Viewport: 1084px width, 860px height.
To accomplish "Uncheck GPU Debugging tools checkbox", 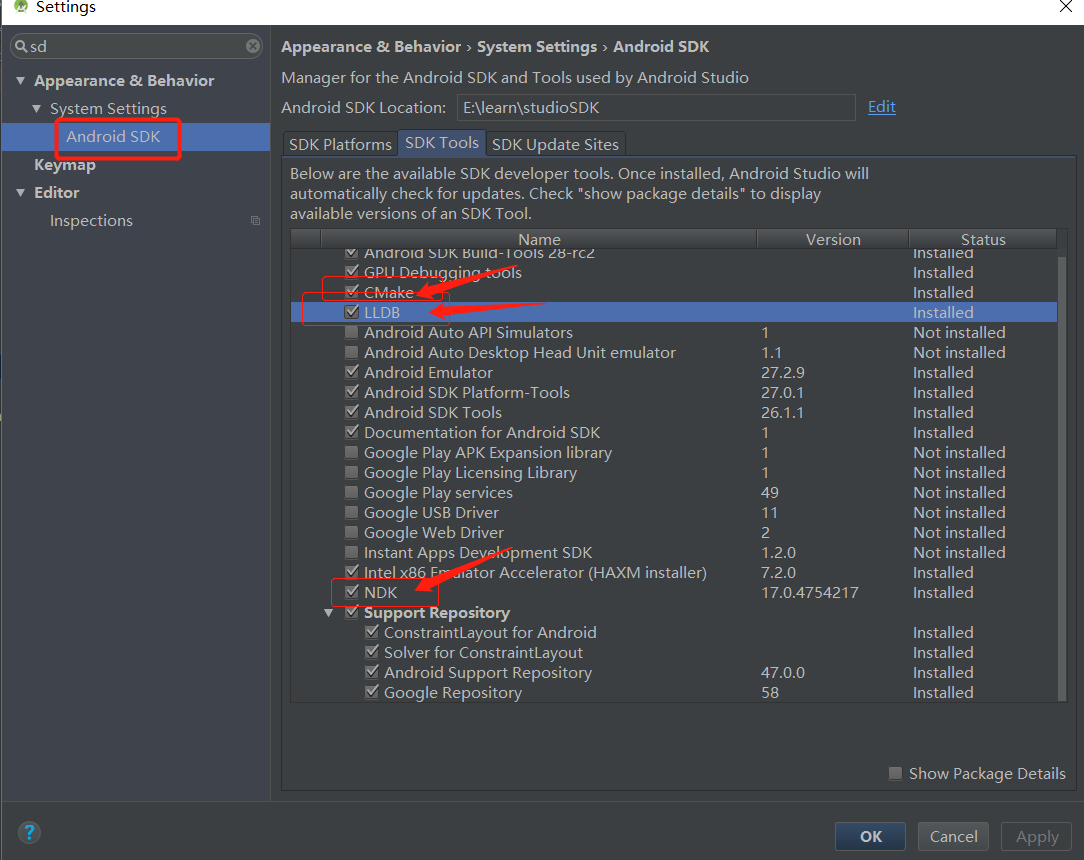I will (352, 272).
